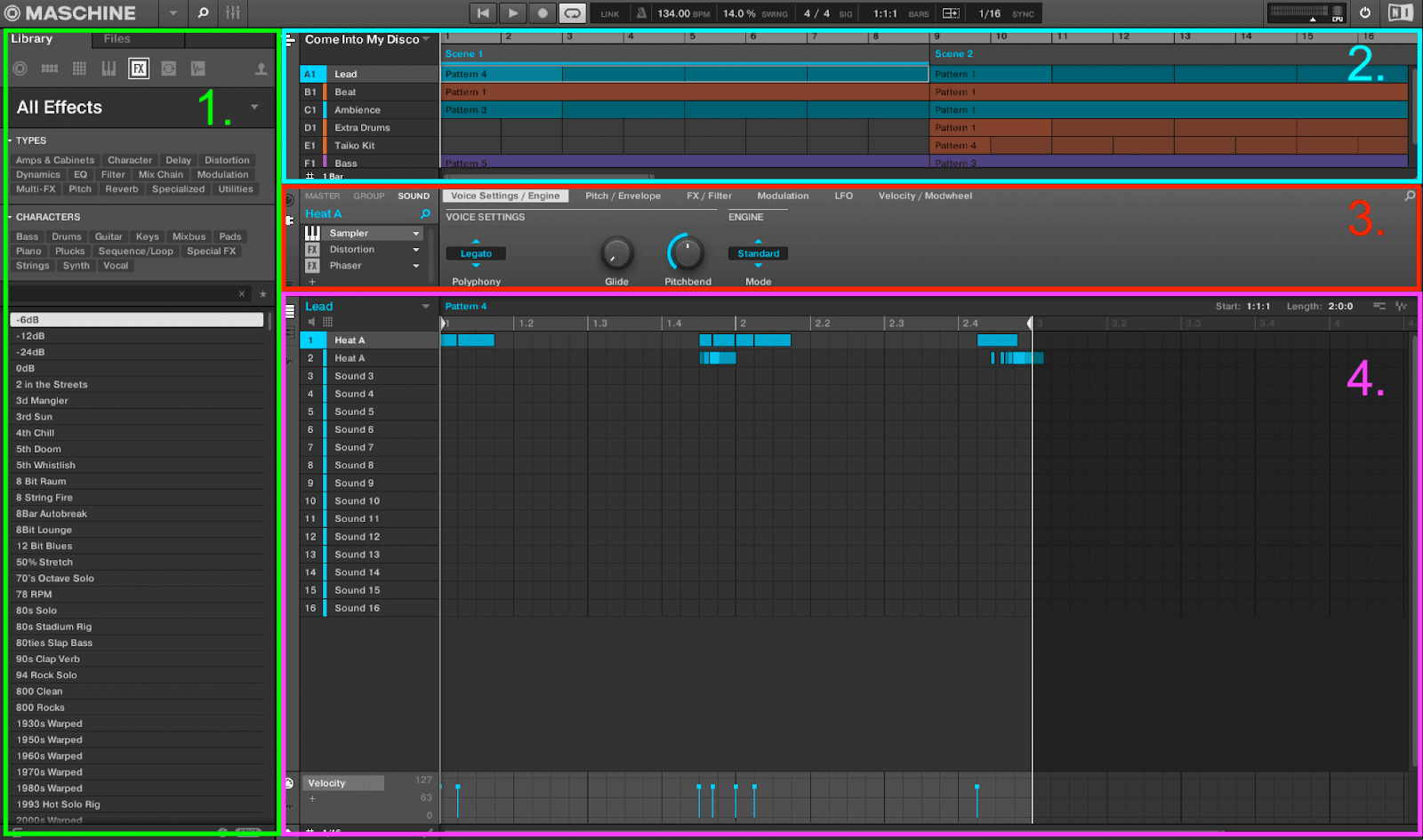Image resolution: width=1423 pixels, height=840 pixels.
Task: Select the Reverb type tag
Action: (122, 189)
